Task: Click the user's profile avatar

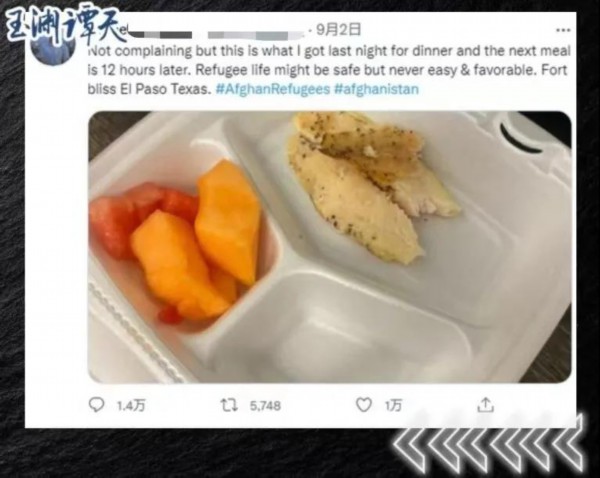Action: point(54,48)
